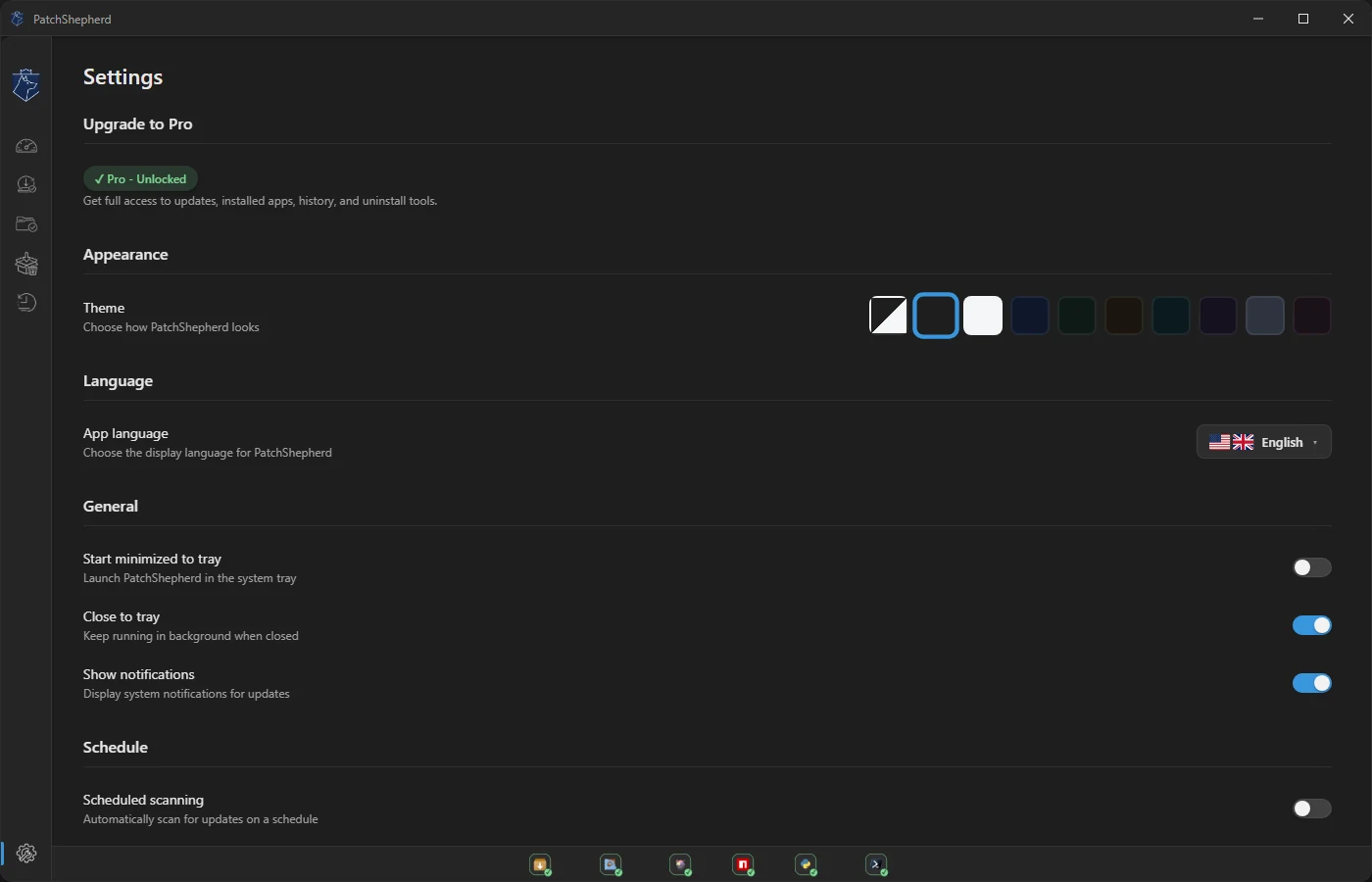Open the history clock page in sidebar
Viewport: 1372px width, 882px height.
coord(26,302)
